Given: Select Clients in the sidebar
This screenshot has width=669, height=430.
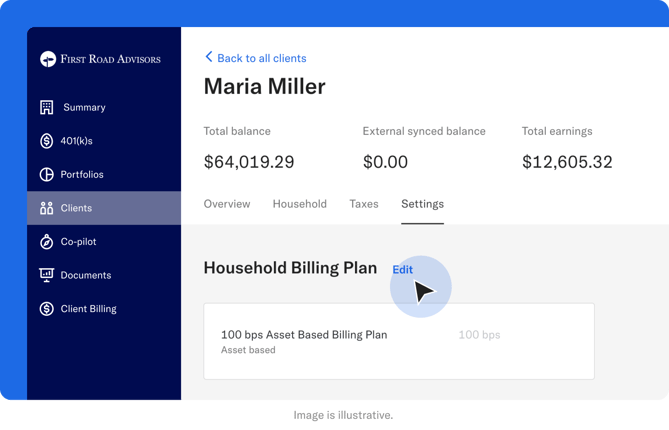Looking at the screenshot, I should pos(104,208).
